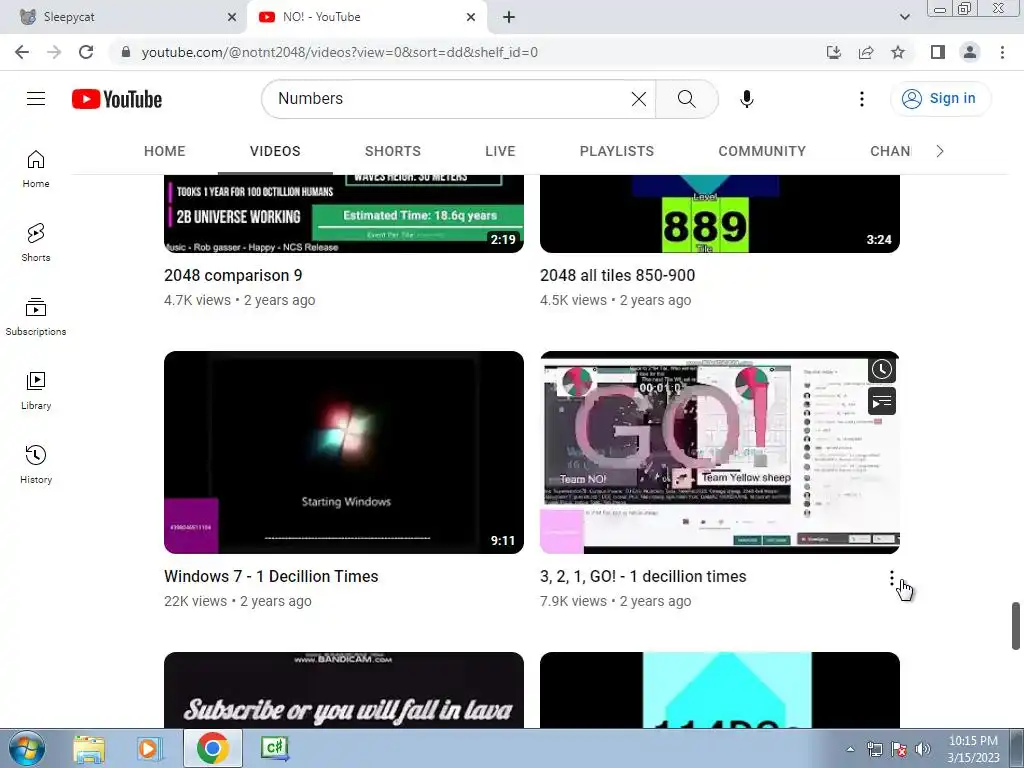The width and height of the screenshot is (1024, 768).
Task: Open the 2048 comparison 9 thumbnail
Action: point(344,214)
